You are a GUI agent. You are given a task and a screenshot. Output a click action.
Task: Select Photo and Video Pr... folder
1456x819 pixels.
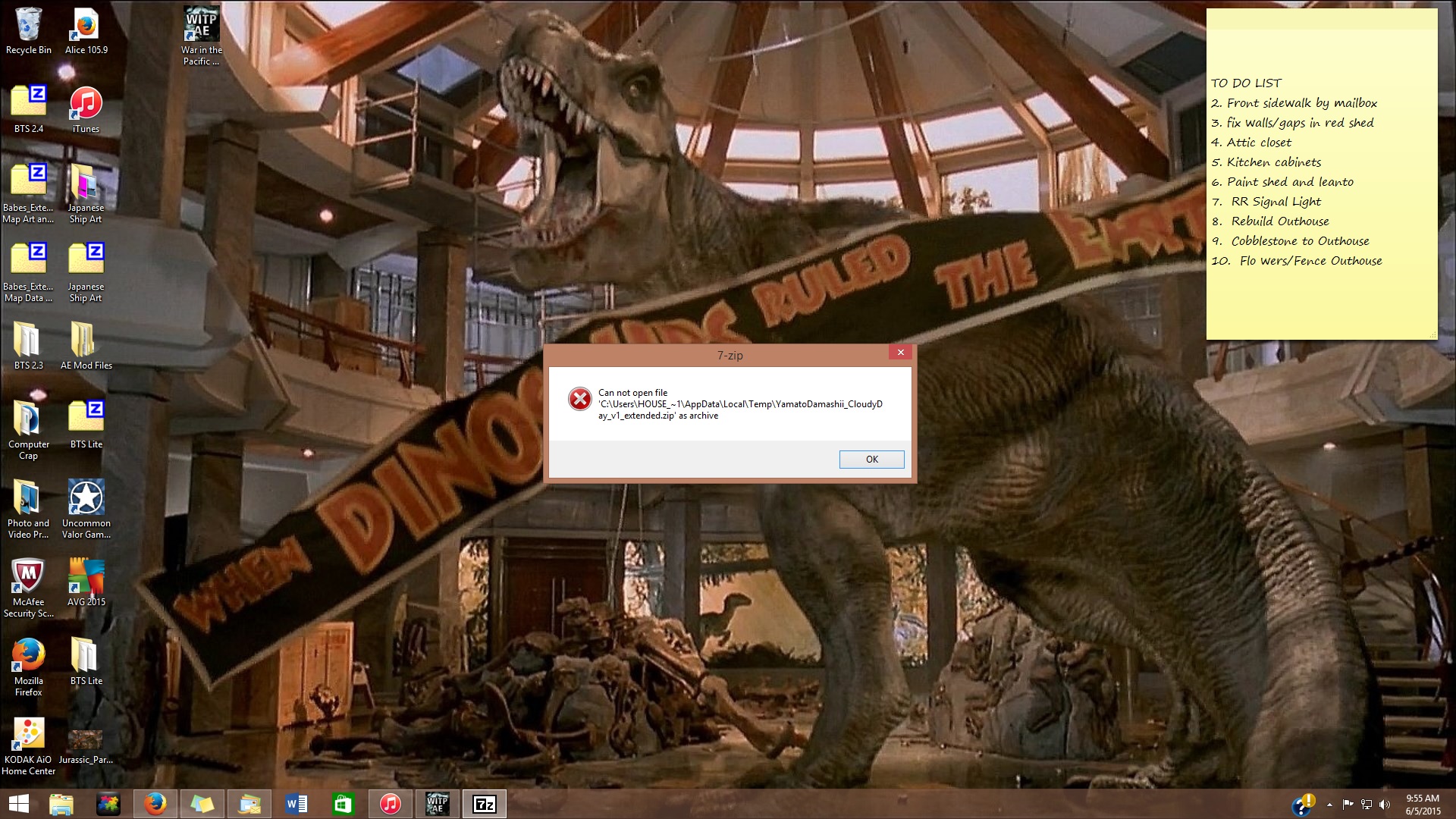[x=29, y=510]
